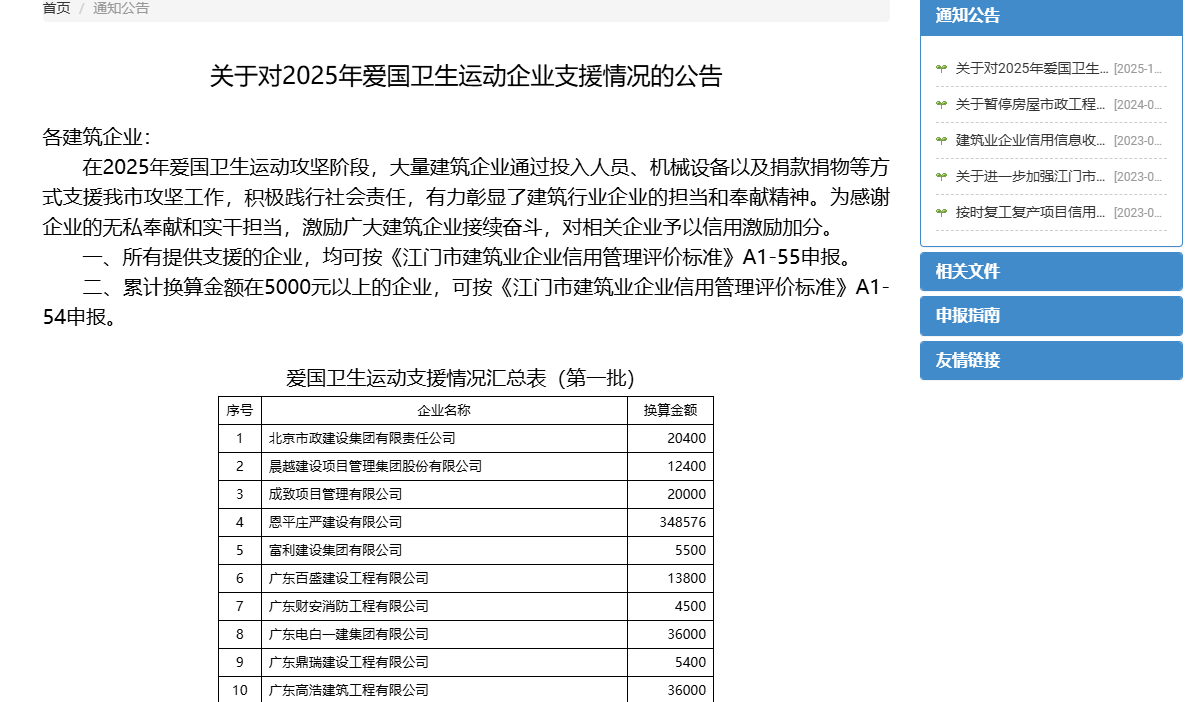Open the 关于对2025年爱国卫生 notice link
The width and height of the screenshot is (1201, 702).
[x=1032, y=68]
